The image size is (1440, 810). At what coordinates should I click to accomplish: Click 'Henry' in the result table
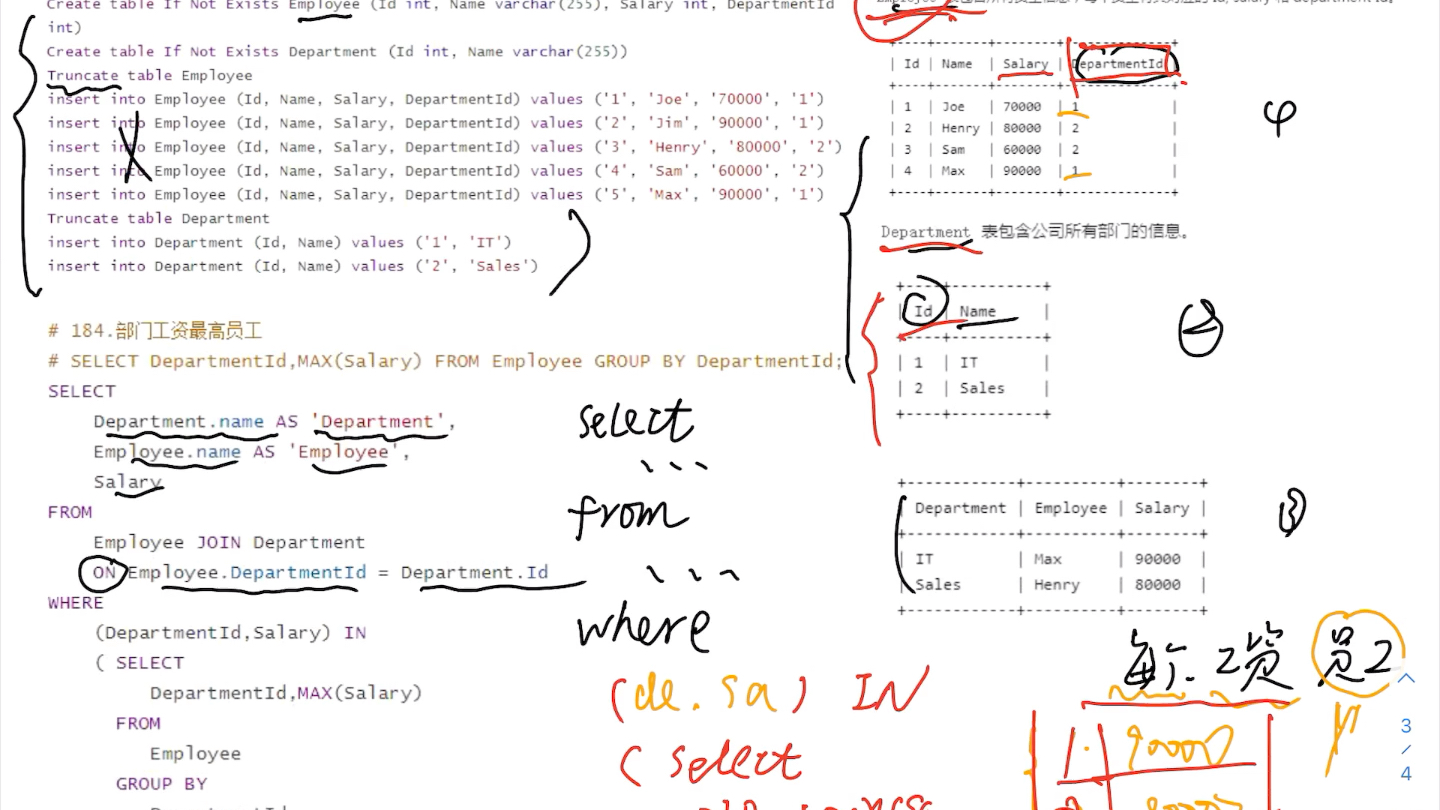[x=1057, y=585]
